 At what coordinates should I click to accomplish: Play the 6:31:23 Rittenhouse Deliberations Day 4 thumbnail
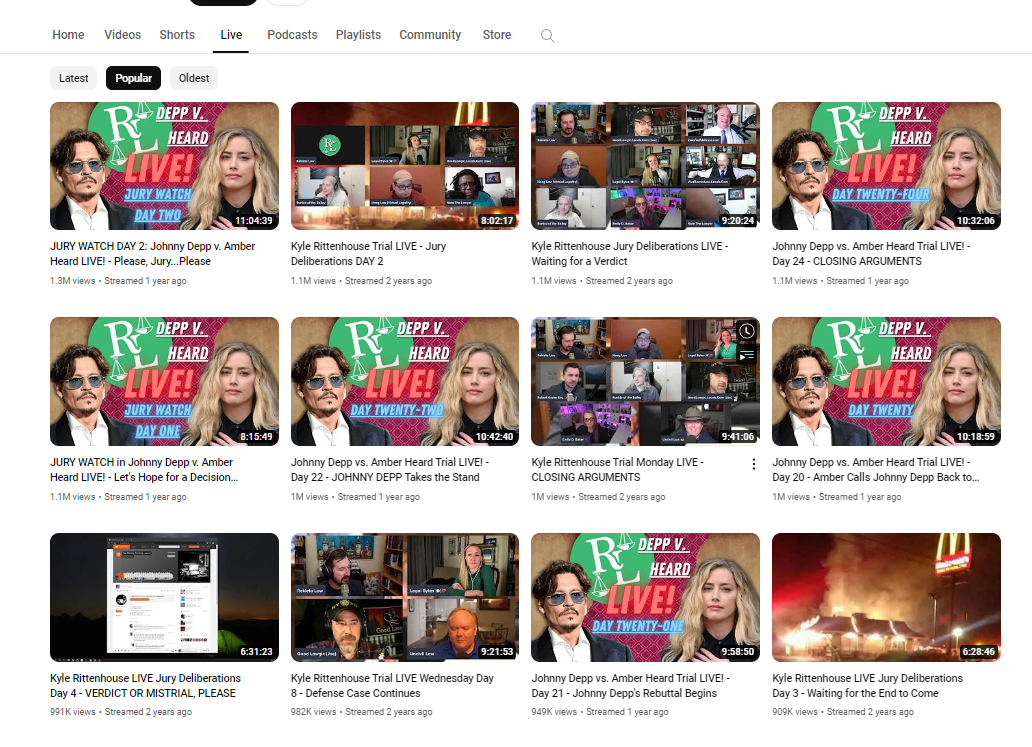[165, 597]
